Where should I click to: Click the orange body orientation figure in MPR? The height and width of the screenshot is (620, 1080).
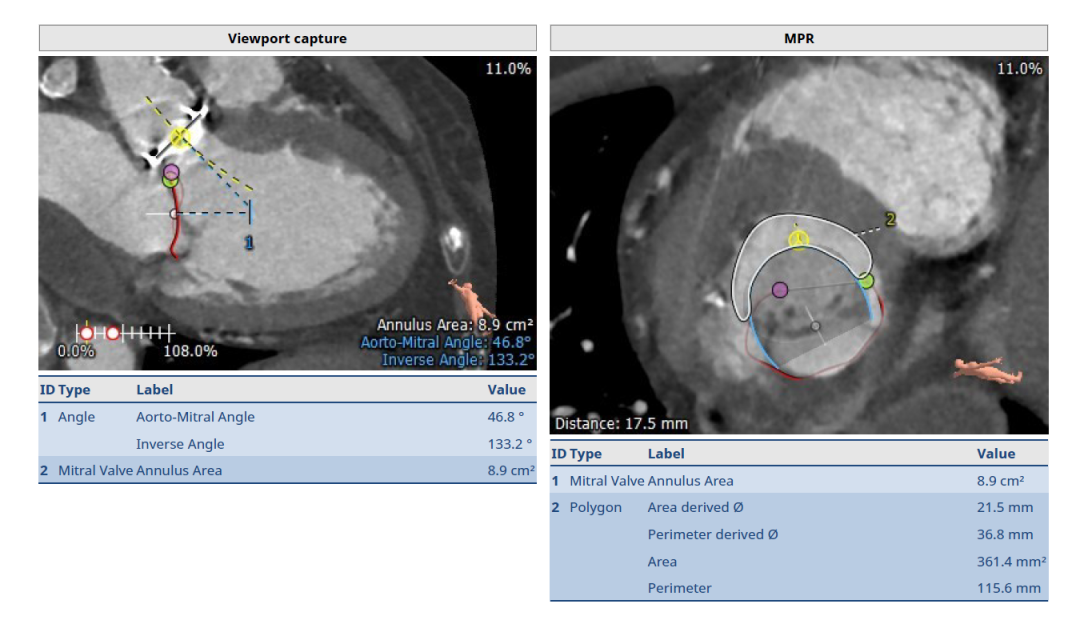point(987,369)
